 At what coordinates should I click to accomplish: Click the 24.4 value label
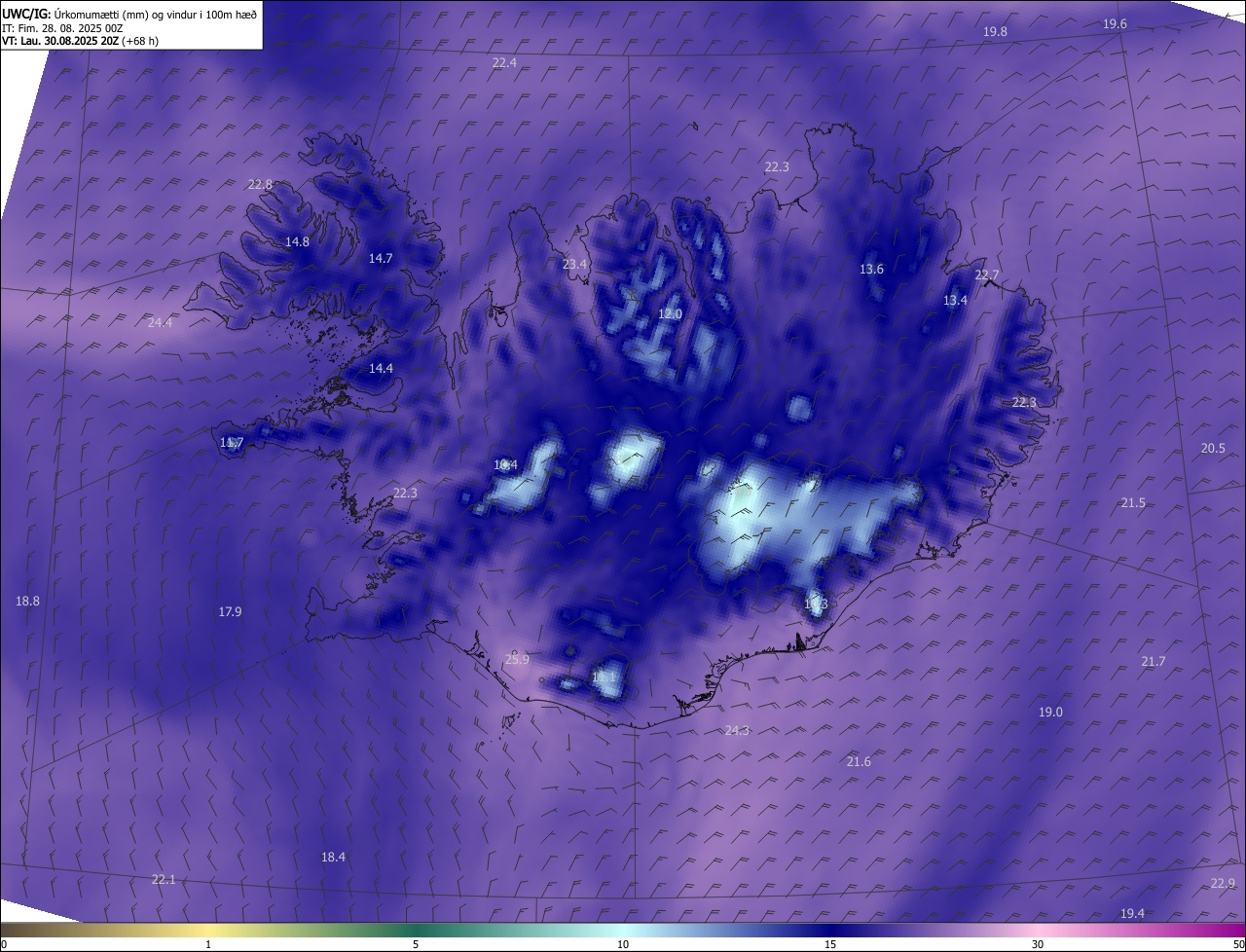[x=160, y=322]
